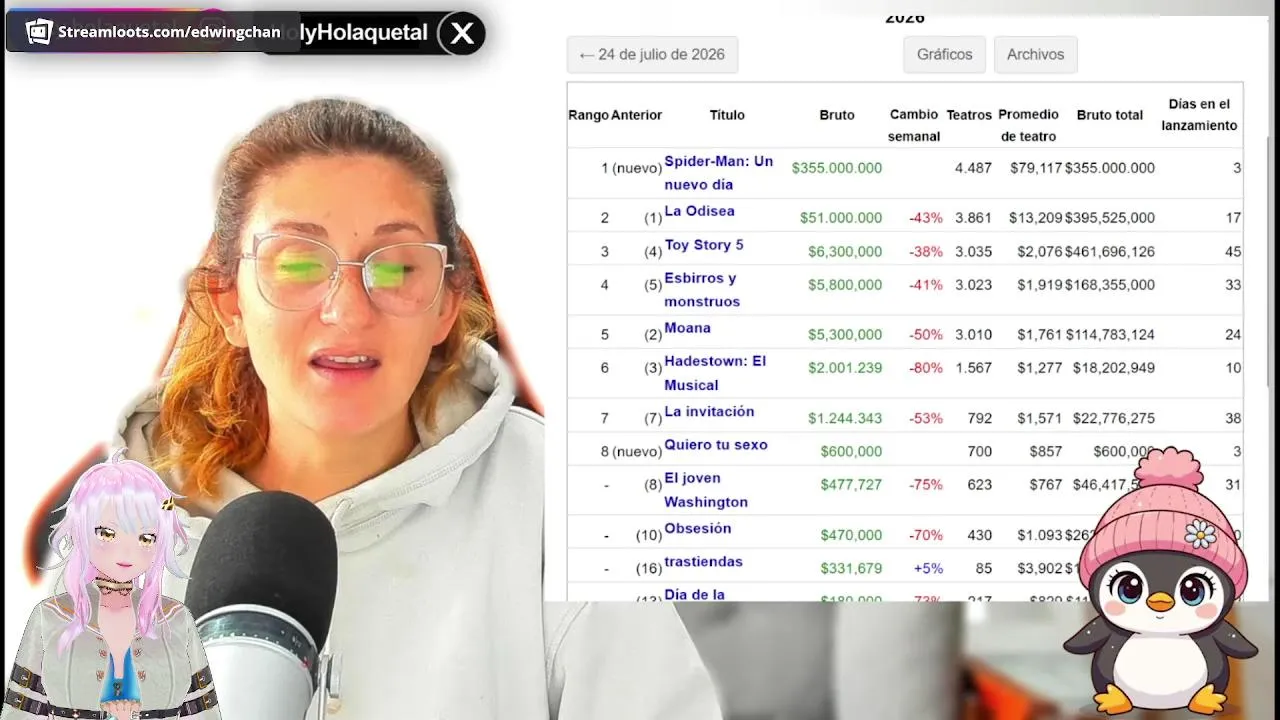
Task: Open the Toy Story 5 title link
Action: (x=704, y=245)
